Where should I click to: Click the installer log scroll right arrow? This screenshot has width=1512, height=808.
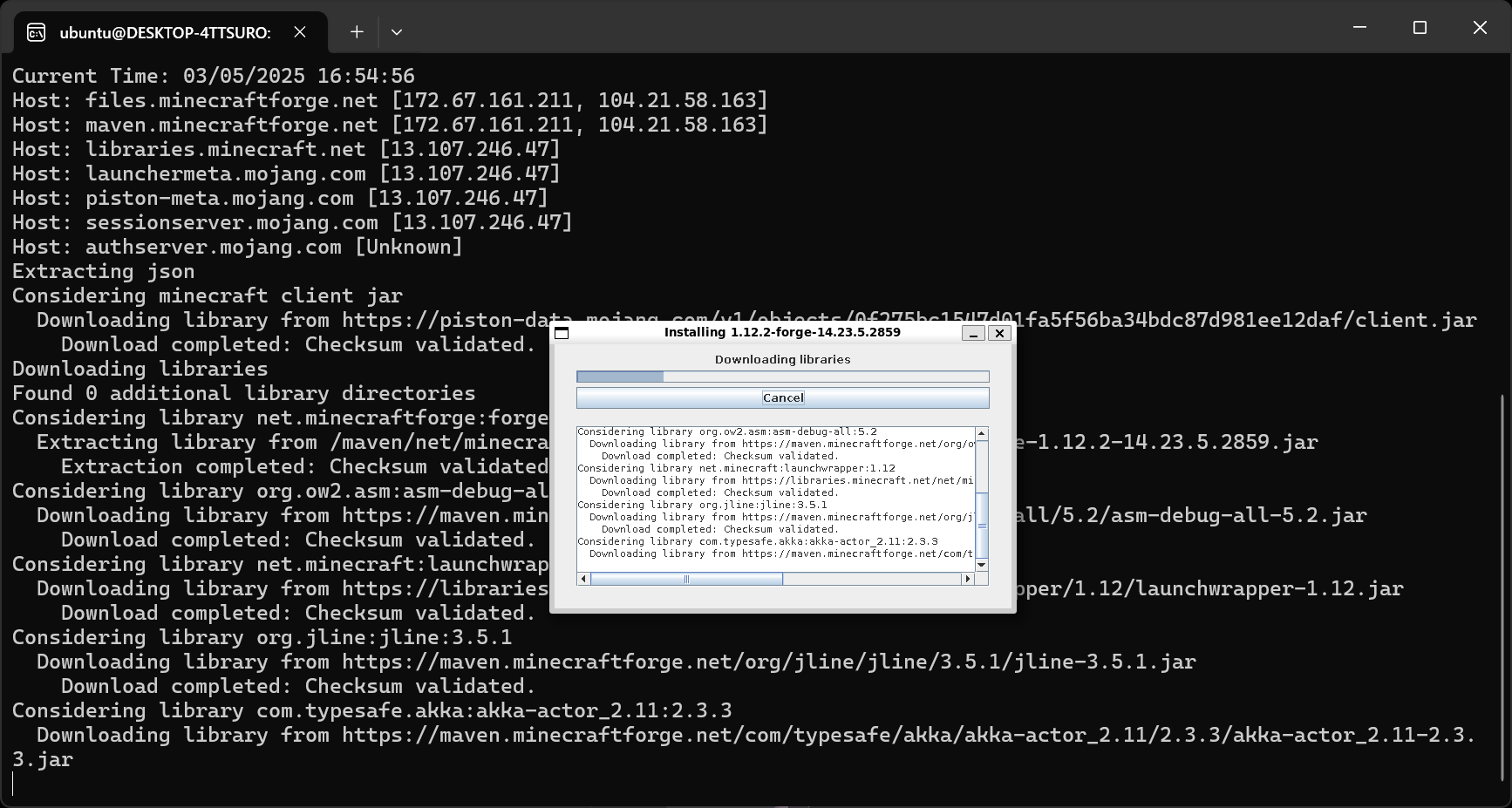[968, 579]
